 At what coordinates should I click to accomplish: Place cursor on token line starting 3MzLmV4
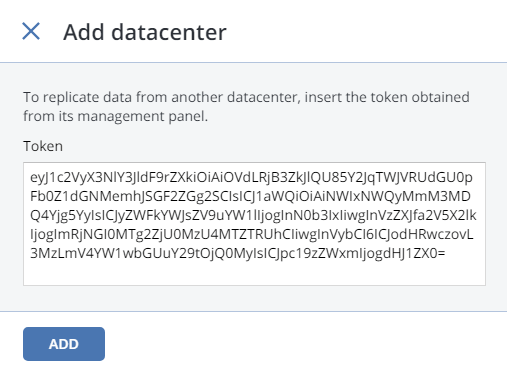click(x=238, y=253)
